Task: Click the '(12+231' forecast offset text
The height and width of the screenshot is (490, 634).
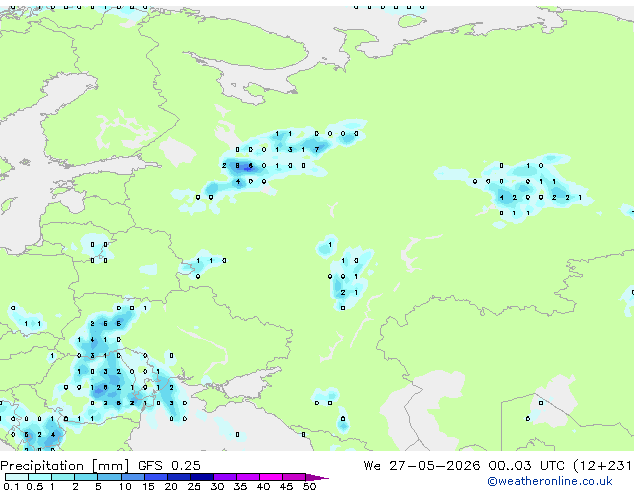Action: point(603,466)
